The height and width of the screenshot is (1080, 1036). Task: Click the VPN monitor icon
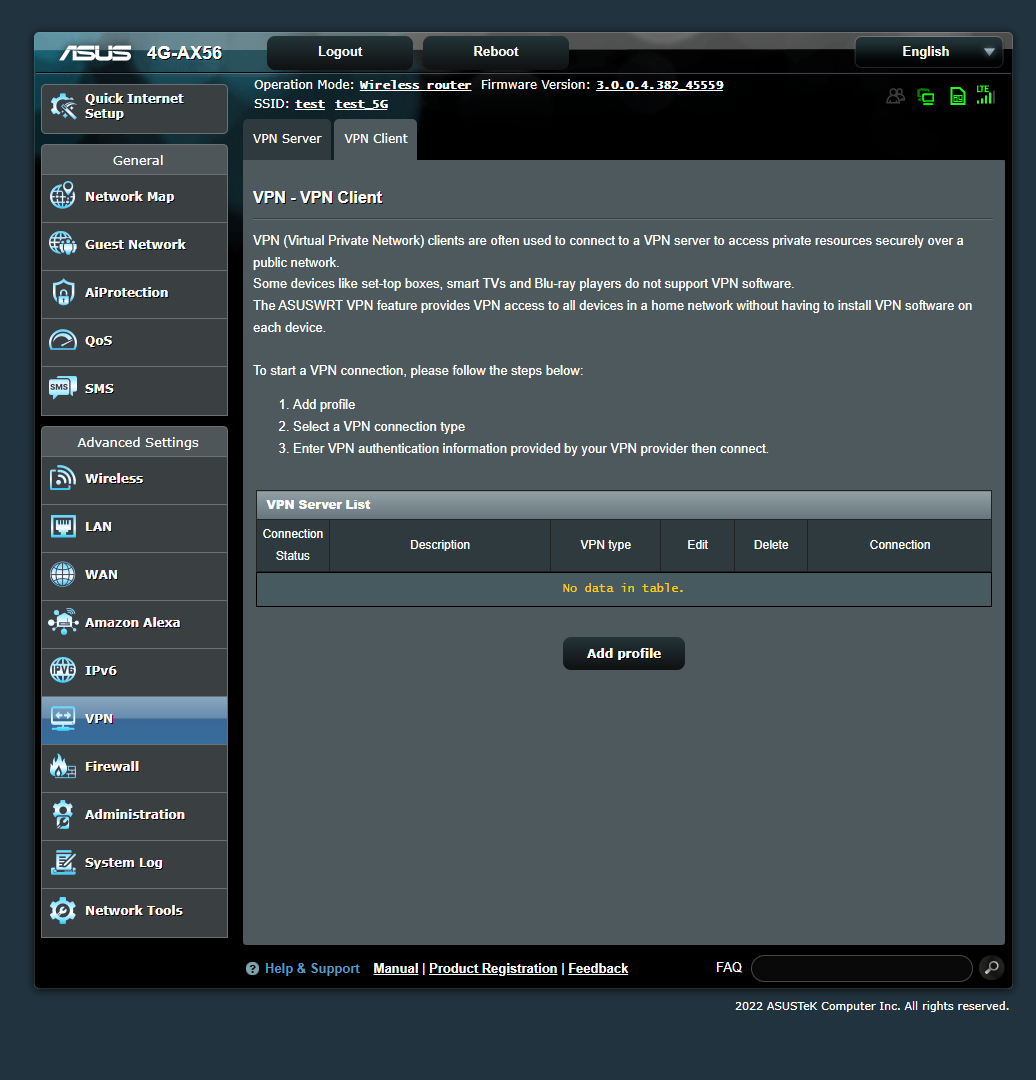63,718
